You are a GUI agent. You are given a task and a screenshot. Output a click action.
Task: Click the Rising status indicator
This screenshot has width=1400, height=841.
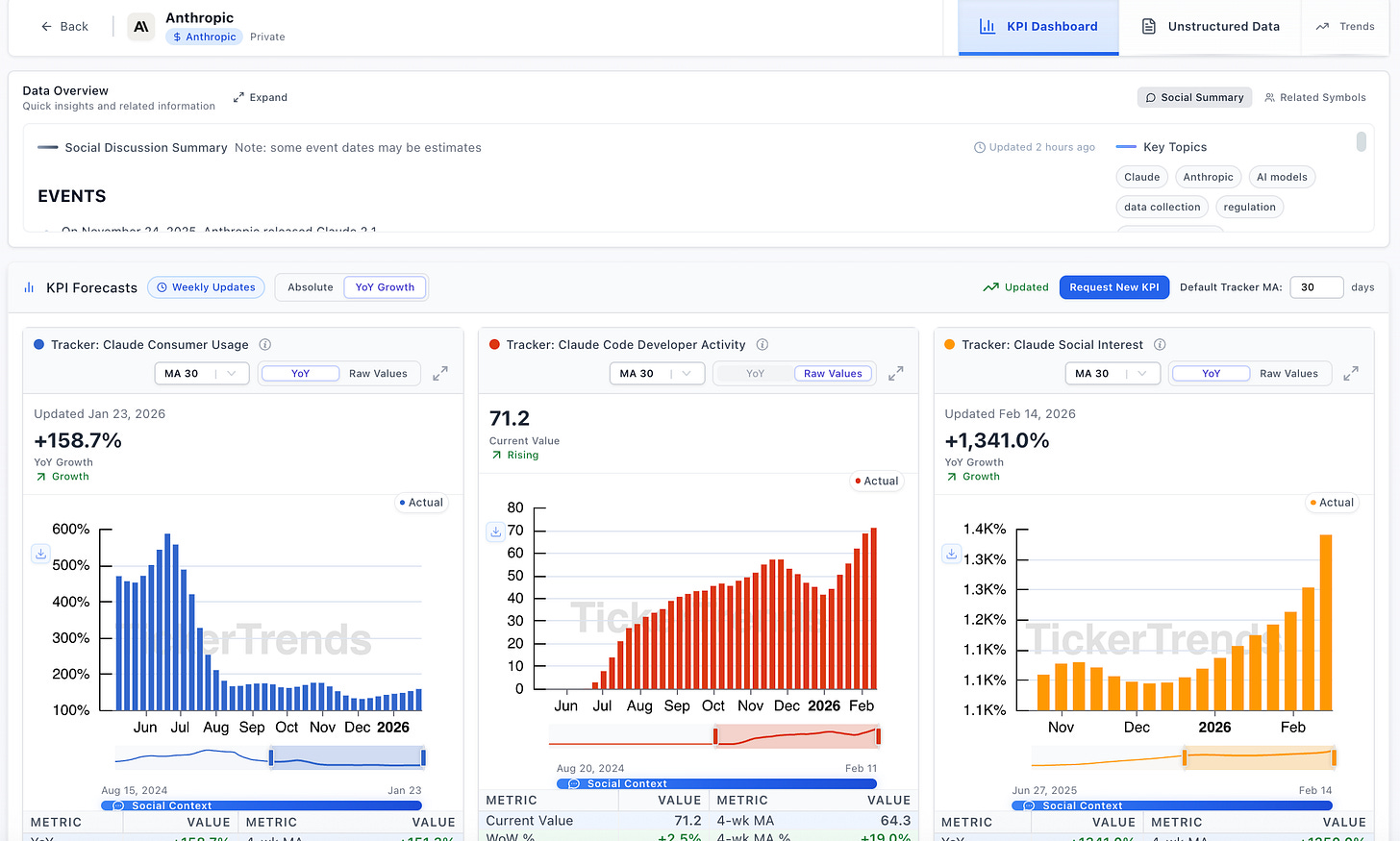514,456
